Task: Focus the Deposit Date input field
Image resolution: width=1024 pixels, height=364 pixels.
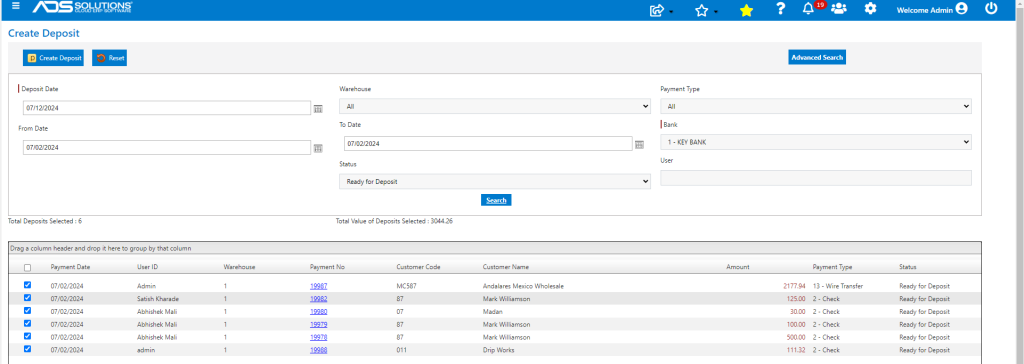Action: point(167,108)
